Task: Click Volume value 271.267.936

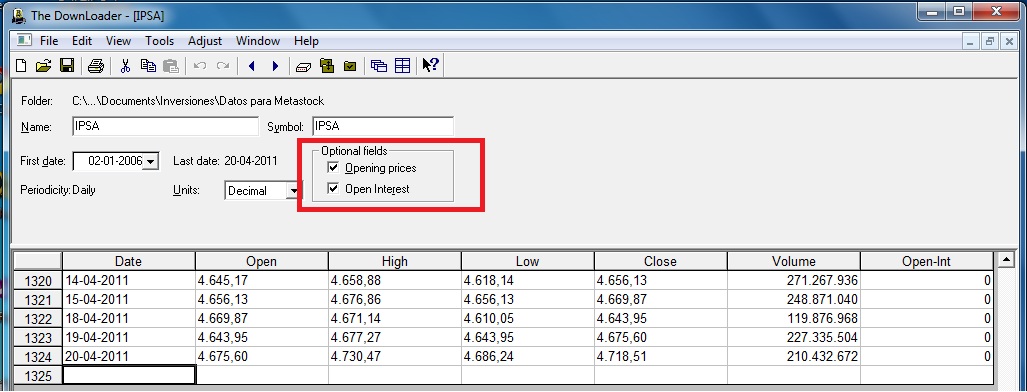Action: pyautogui.click(x=794, y=281)
